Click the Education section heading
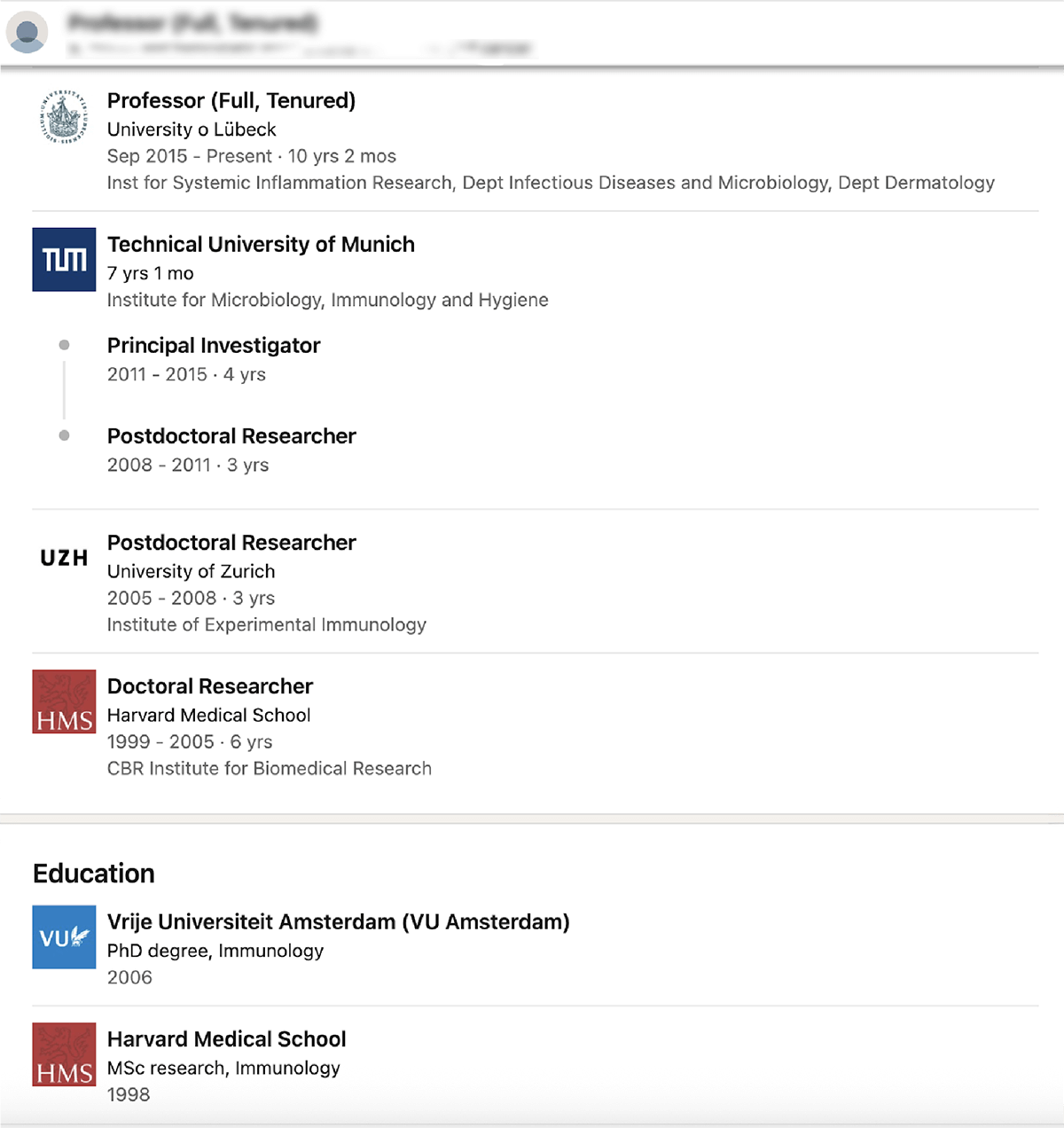This screenshot has width=1064, height=1128. 94,873
